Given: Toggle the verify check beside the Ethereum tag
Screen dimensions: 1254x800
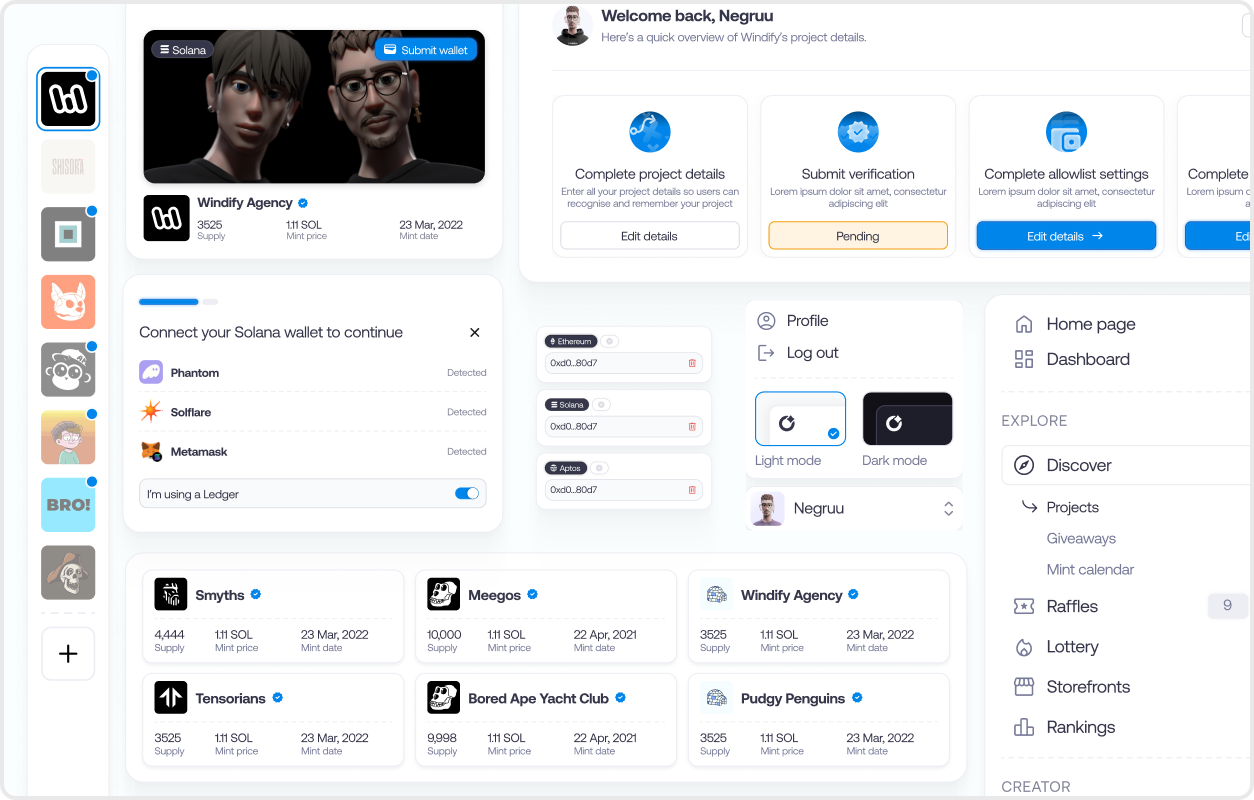Looking at the screenshot, I should [x=609, y=341].
